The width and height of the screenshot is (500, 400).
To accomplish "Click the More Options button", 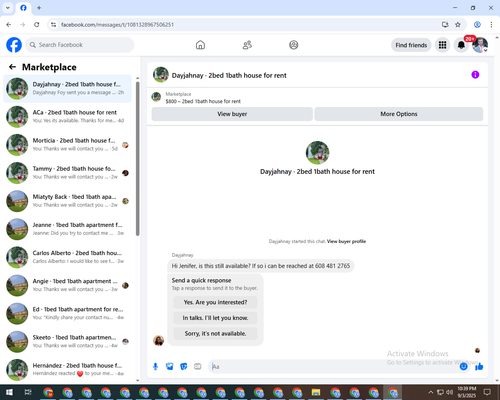I will [x=399, y=114].
